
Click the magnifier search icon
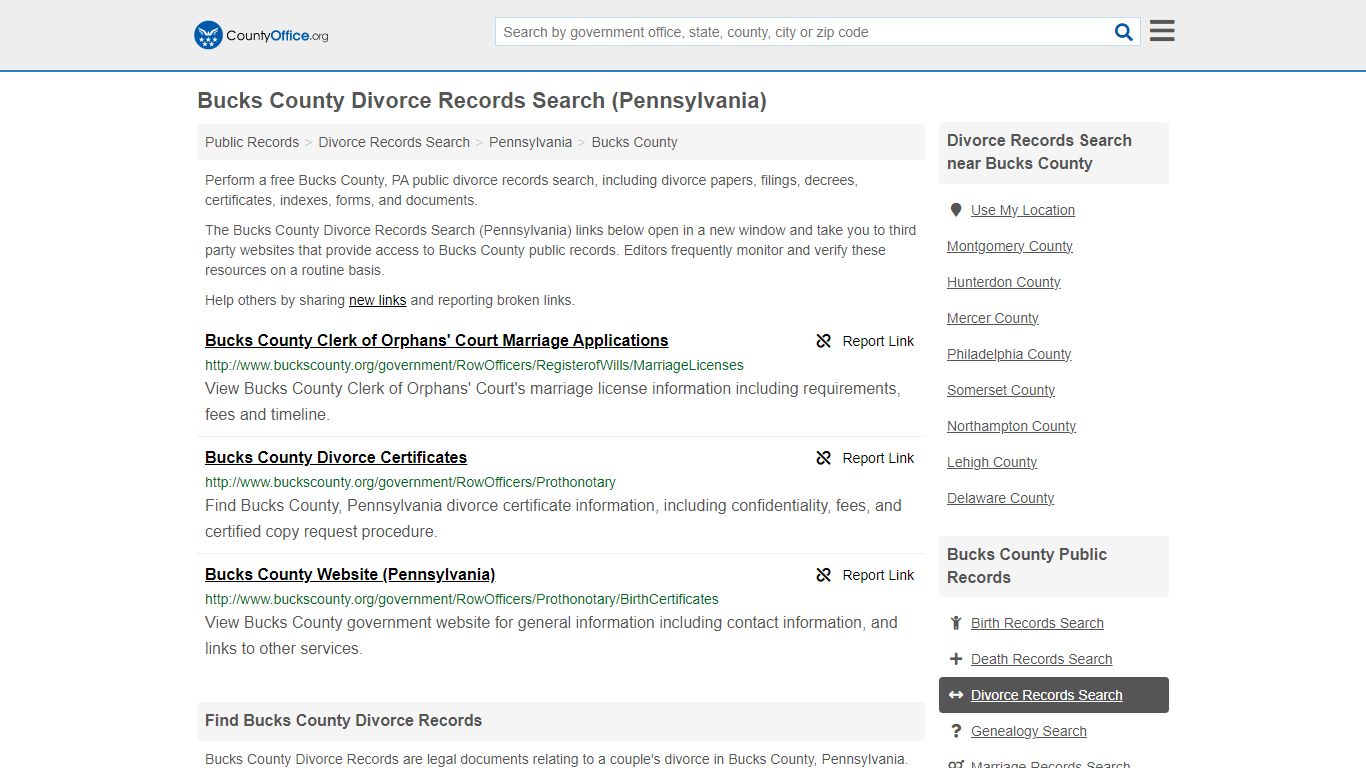click(1124, 32)
